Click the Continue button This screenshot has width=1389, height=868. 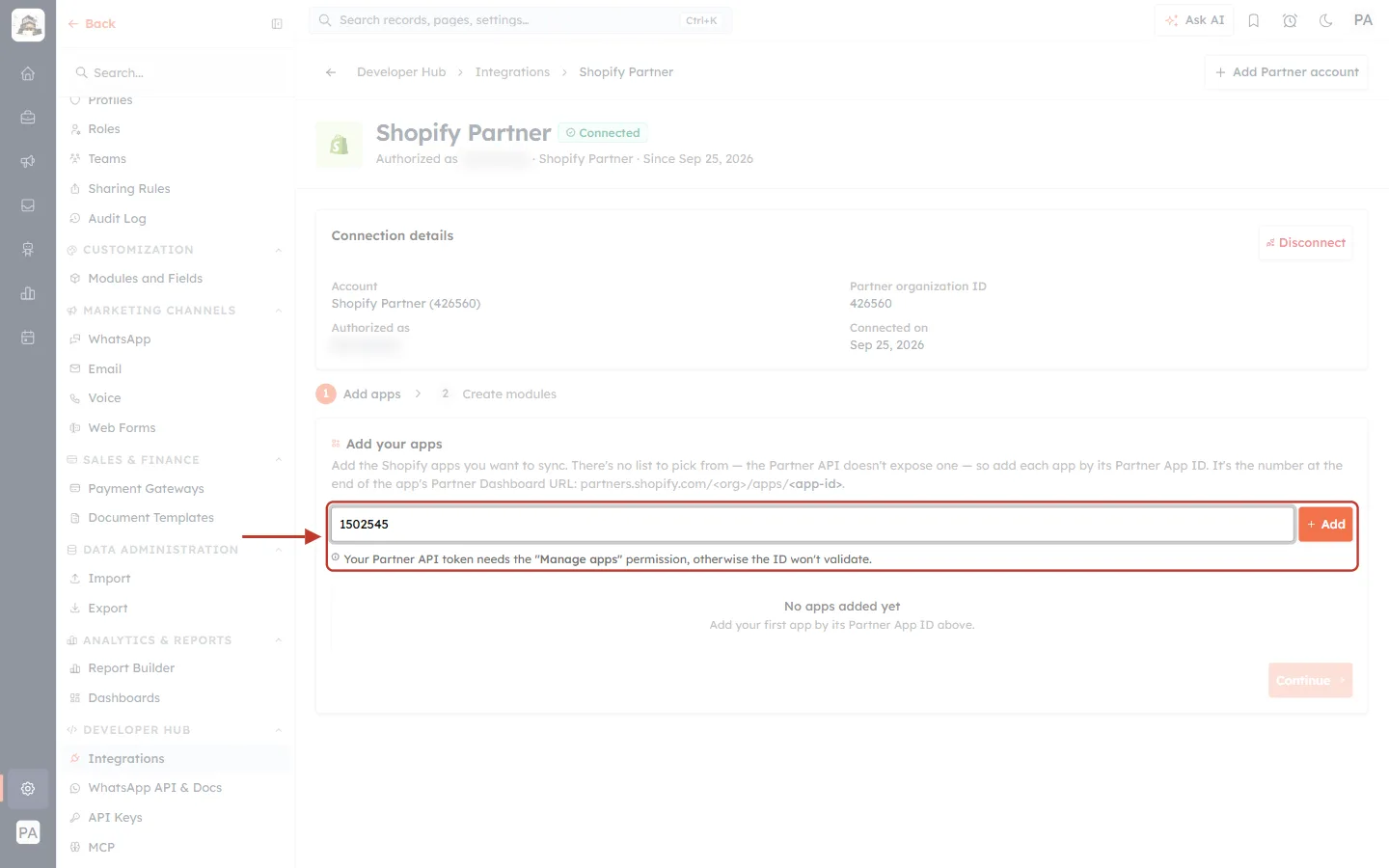1310,680
